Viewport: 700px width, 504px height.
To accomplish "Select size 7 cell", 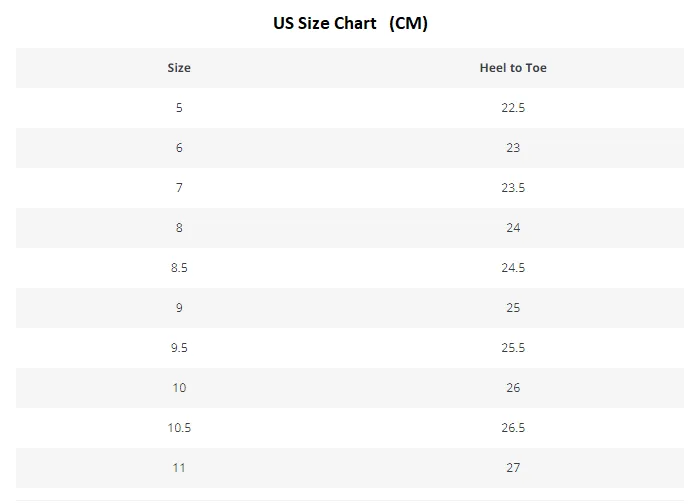I will click(179, 187).
